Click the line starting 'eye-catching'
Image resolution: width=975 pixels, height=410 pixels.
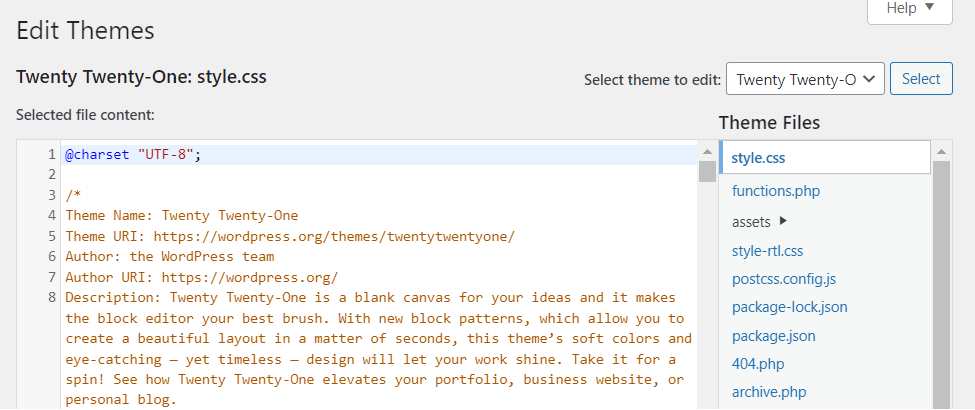point(371,359)
